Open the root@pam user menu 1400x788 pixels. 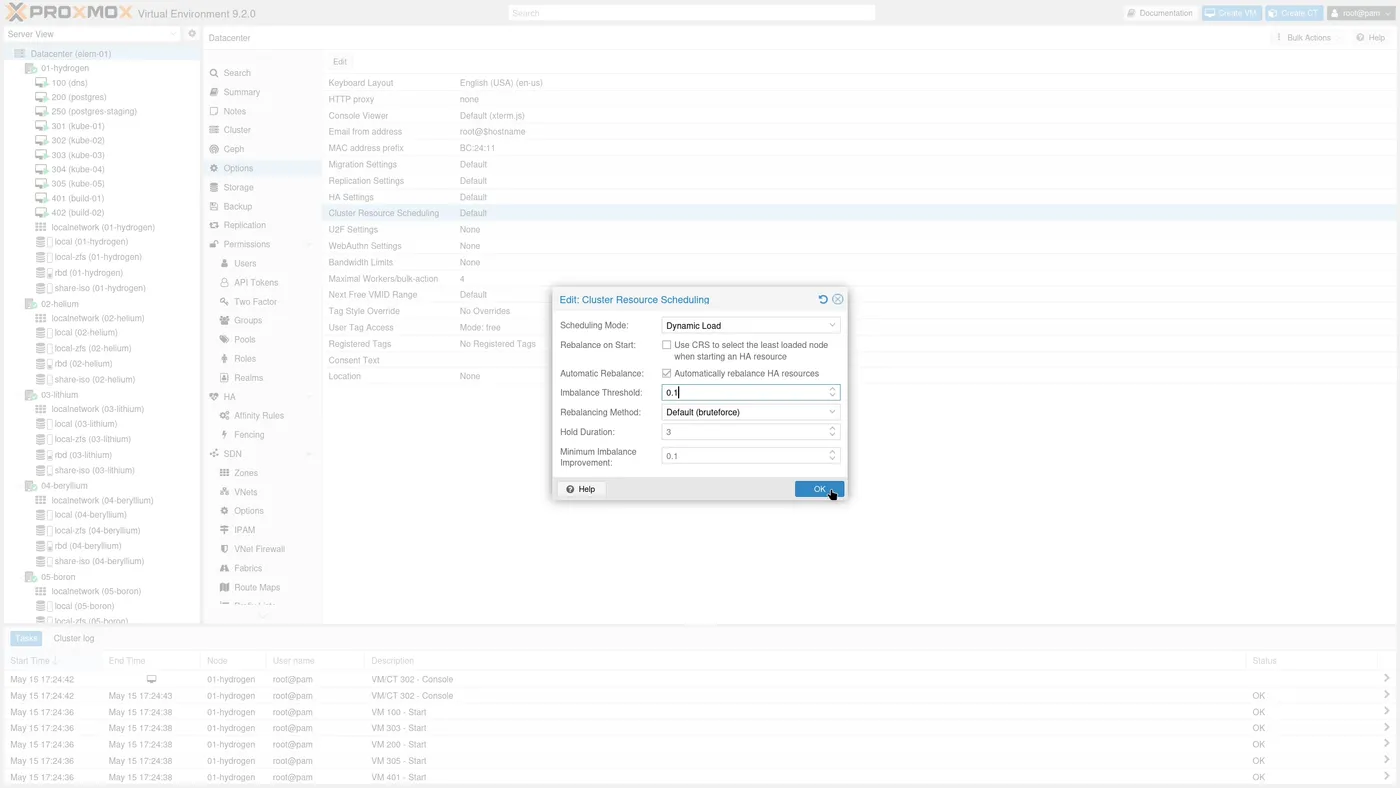(x=1360, y=13)
